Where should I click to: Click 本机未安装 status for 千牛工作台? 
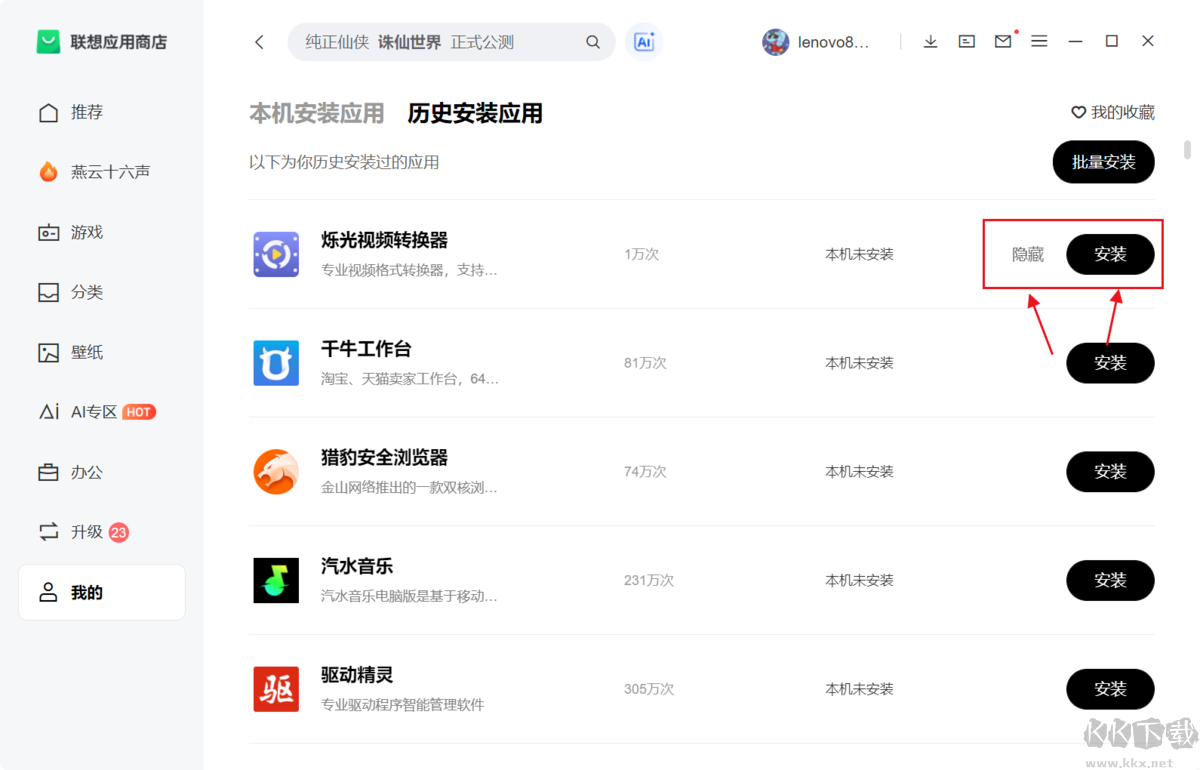pos(859,363)
